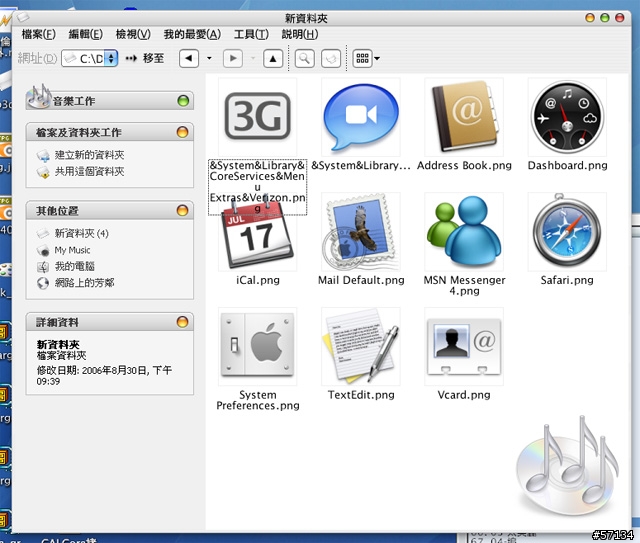Click the &System&Library... filename label
Viewport: 640px width, 543px height.
(x=361, y=165)
